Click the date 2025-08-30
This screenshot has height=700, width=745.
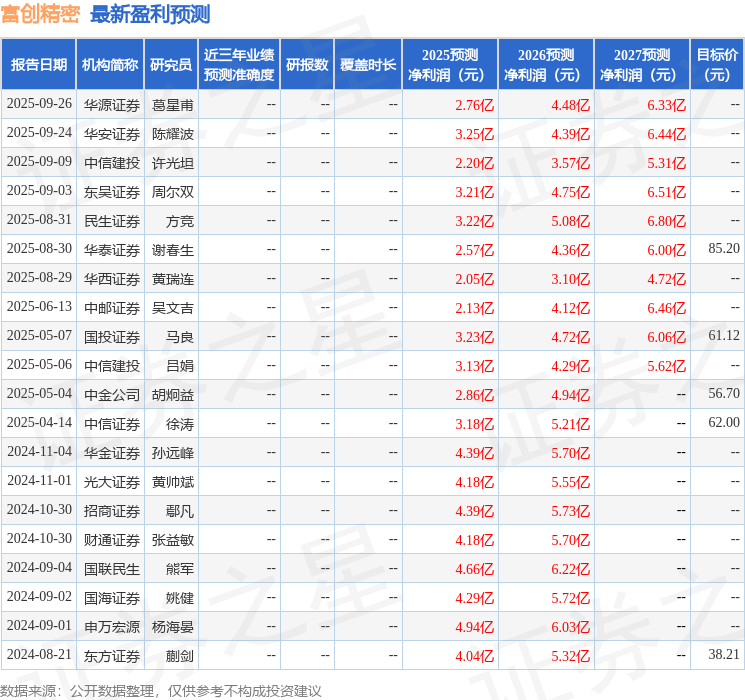[x=39, y=249]
